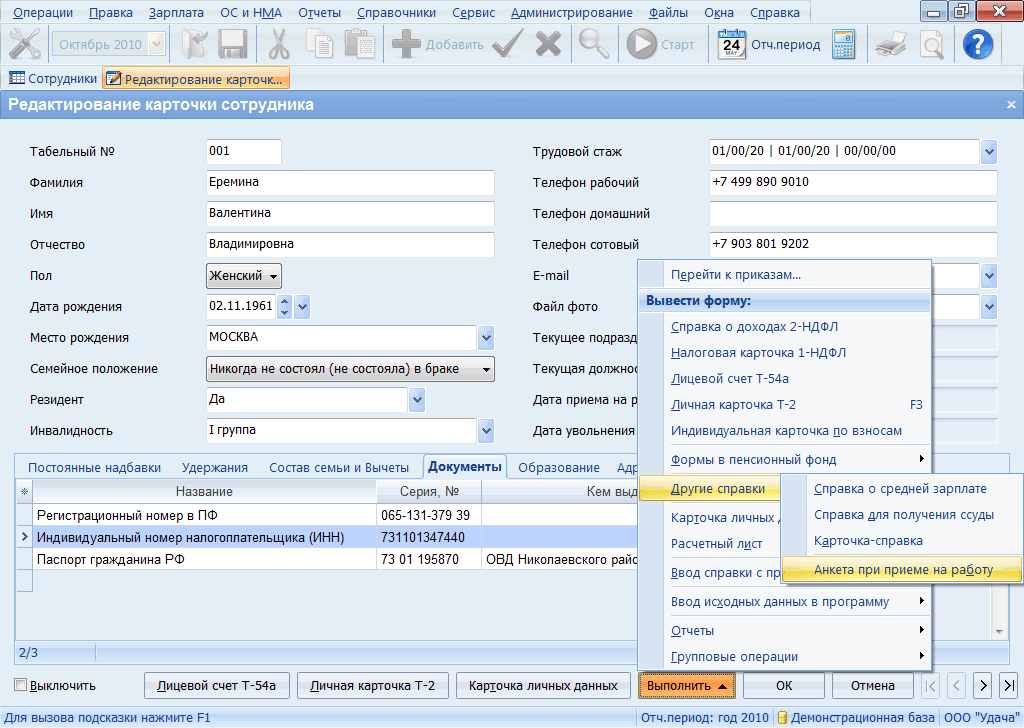This screenshot has width=1024, height=728.
Task: Click the print preview magnifier page icon
Action: coord(931,44)
